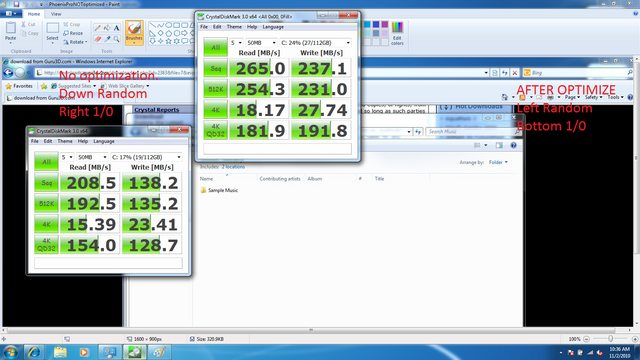Open Internet Explorer from taskbar
Screen dimensions: 640x360
point(34,352)
